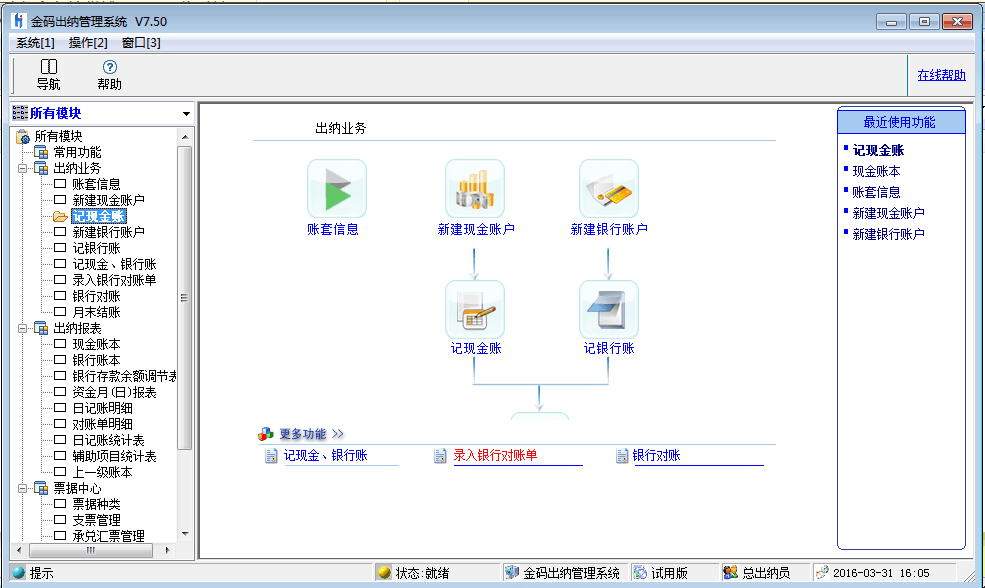Open 录入银行对账单 link under more functions
The image size is (985, 588).
click(495, 456)
